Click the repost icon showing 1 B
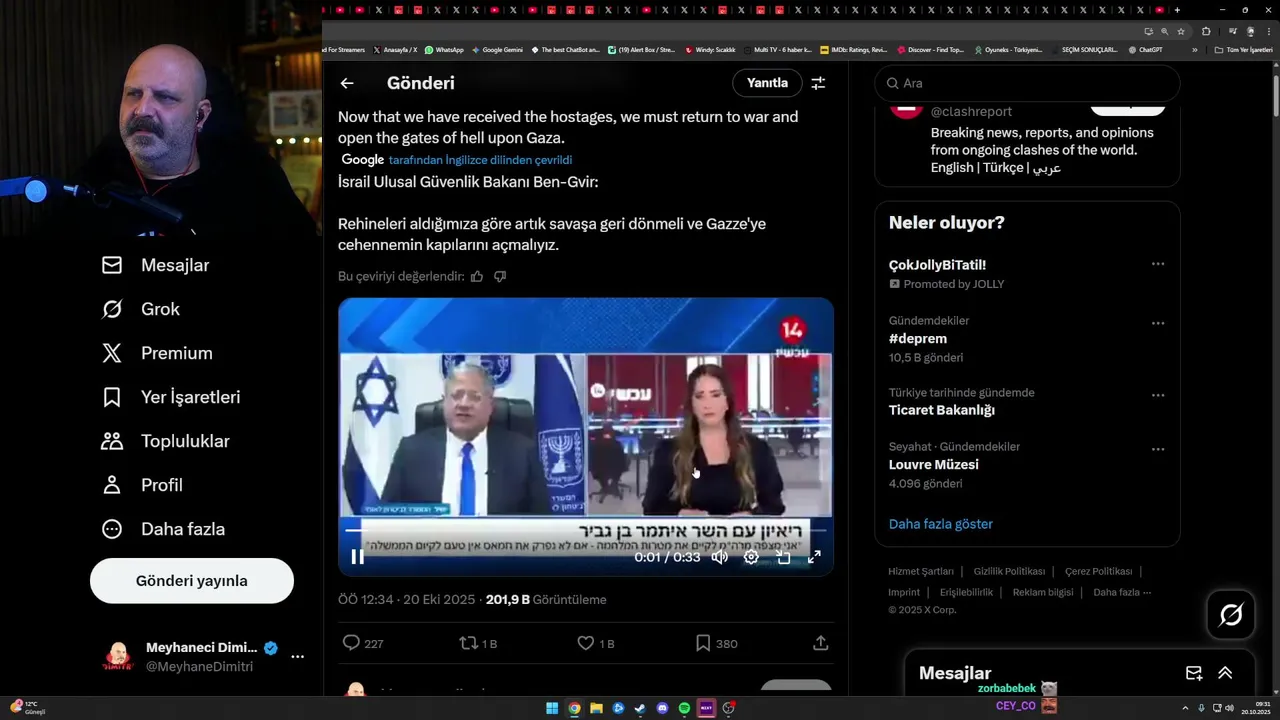The width and height of the screenshot is (1280, 720). [x=478, y=643]
